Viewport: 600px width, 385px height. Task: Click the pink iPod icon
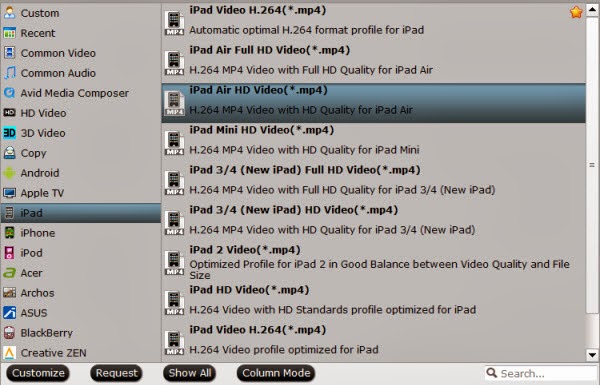pos(9,253)
